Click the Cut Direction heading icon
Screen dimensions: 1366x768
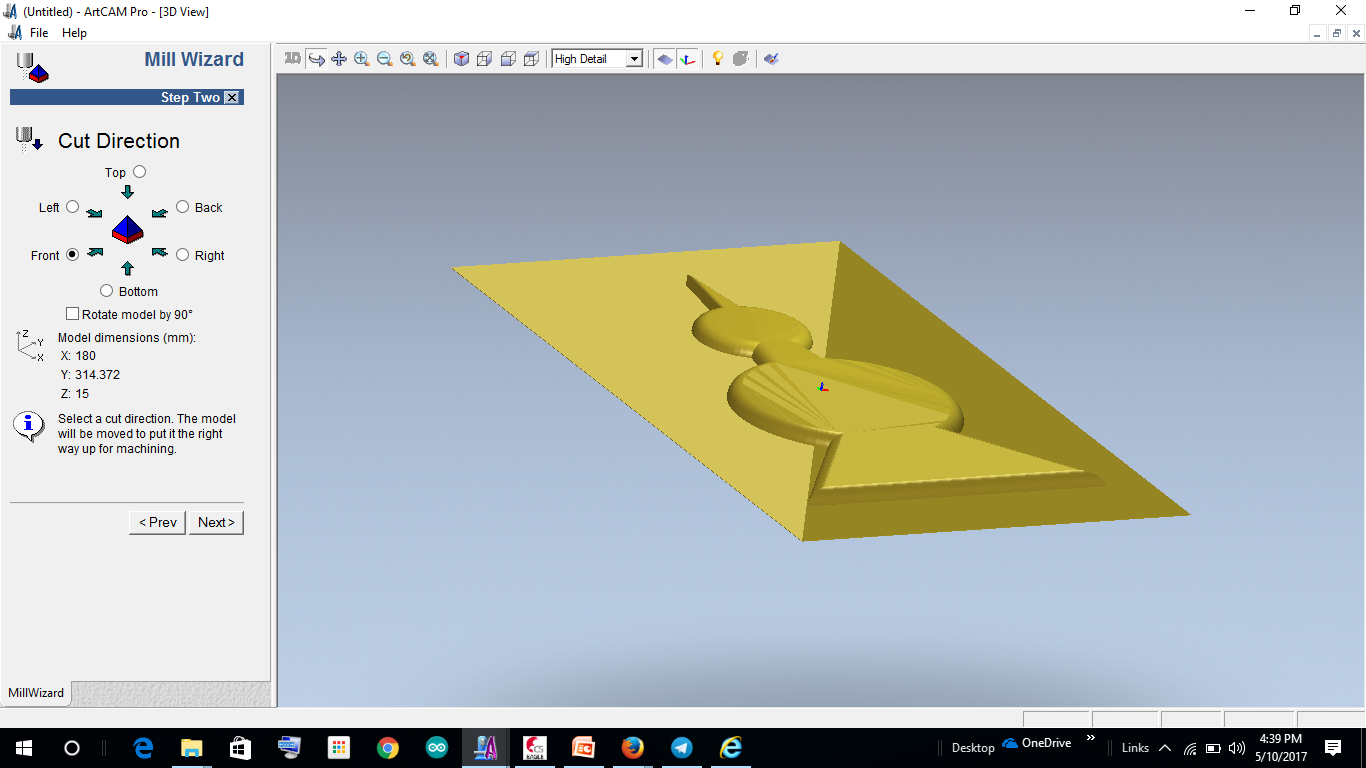point(29,139)
